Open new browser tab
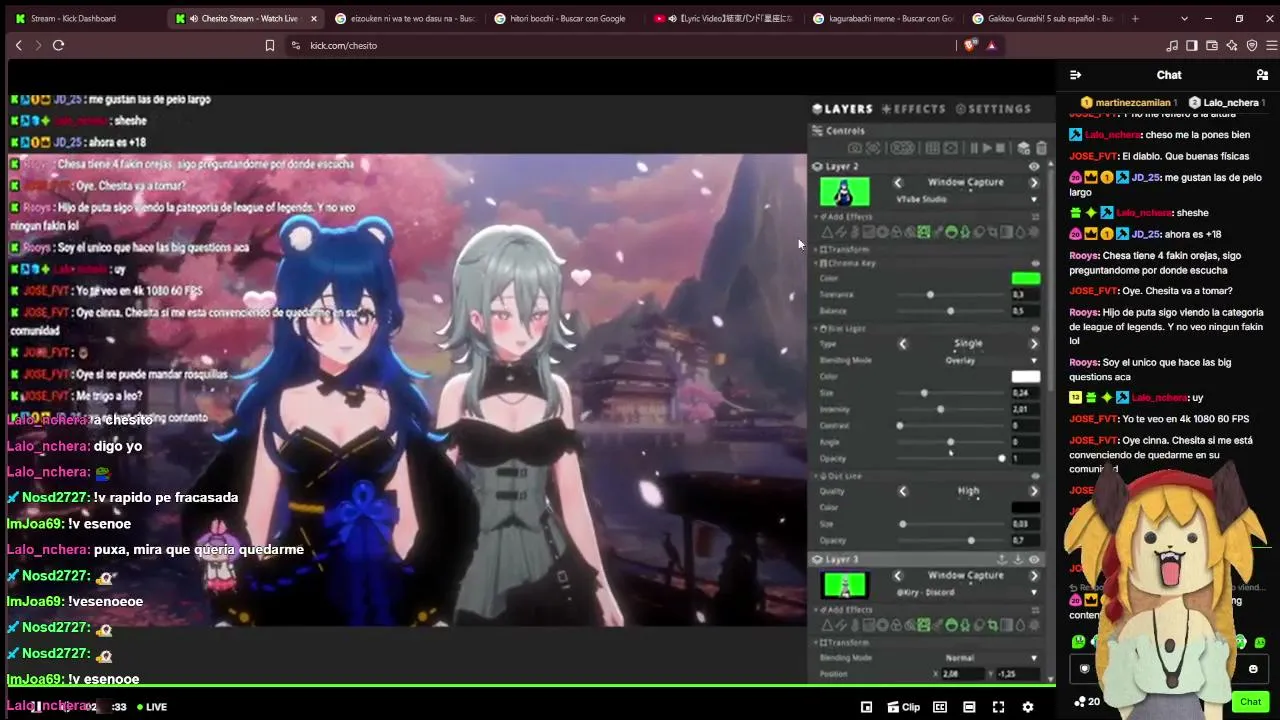The image size is (1280, 720). point(1135,18)
